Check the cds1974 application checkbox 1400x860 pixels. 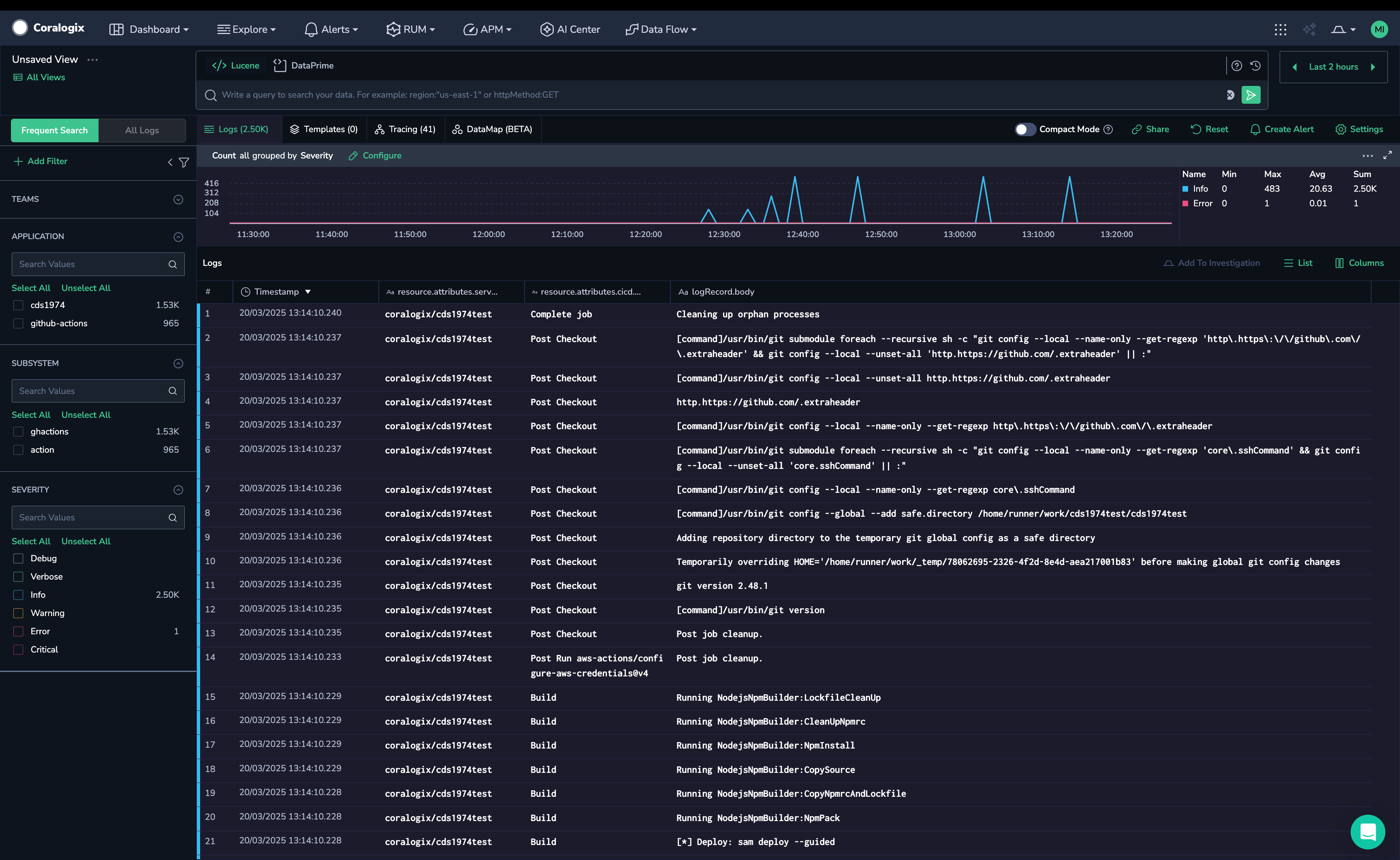point(18,306)
